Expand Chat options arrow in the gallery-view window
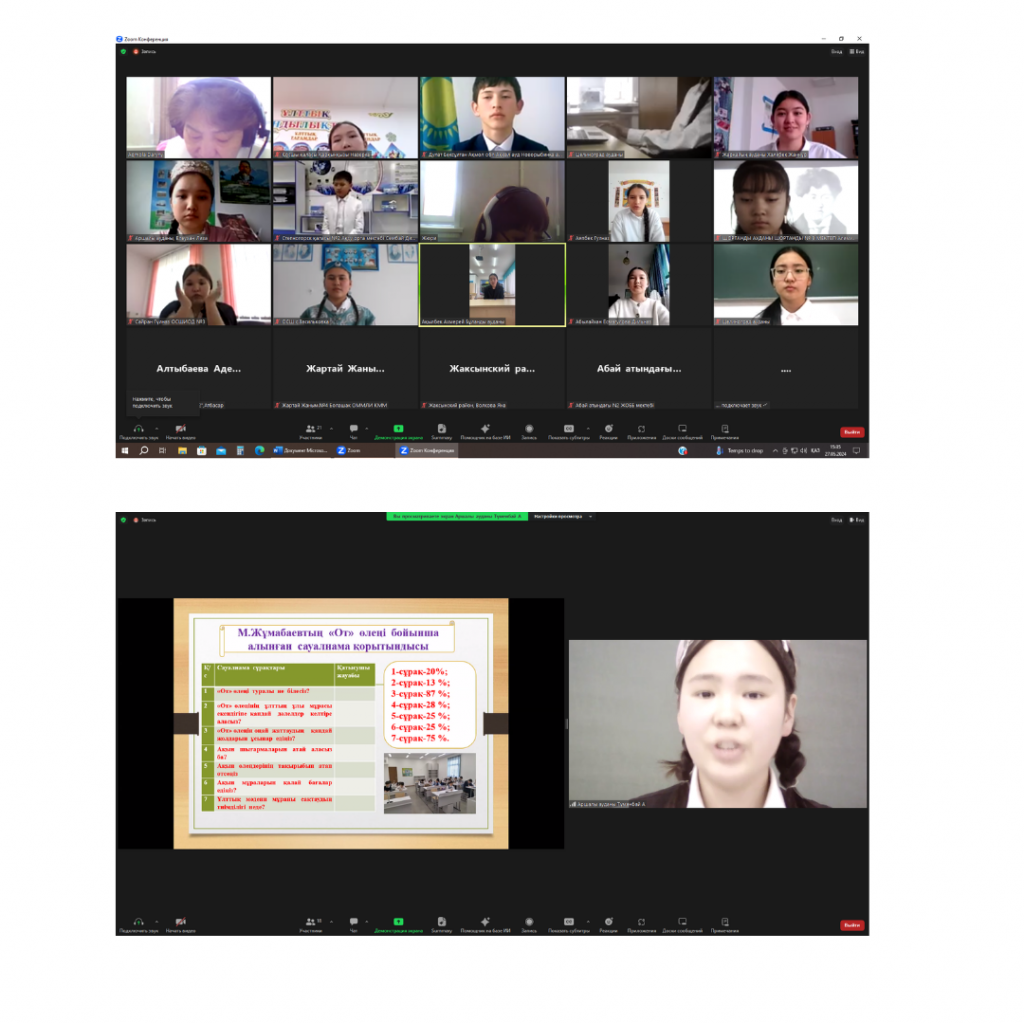1024x1024 pixels. [366, 429]
